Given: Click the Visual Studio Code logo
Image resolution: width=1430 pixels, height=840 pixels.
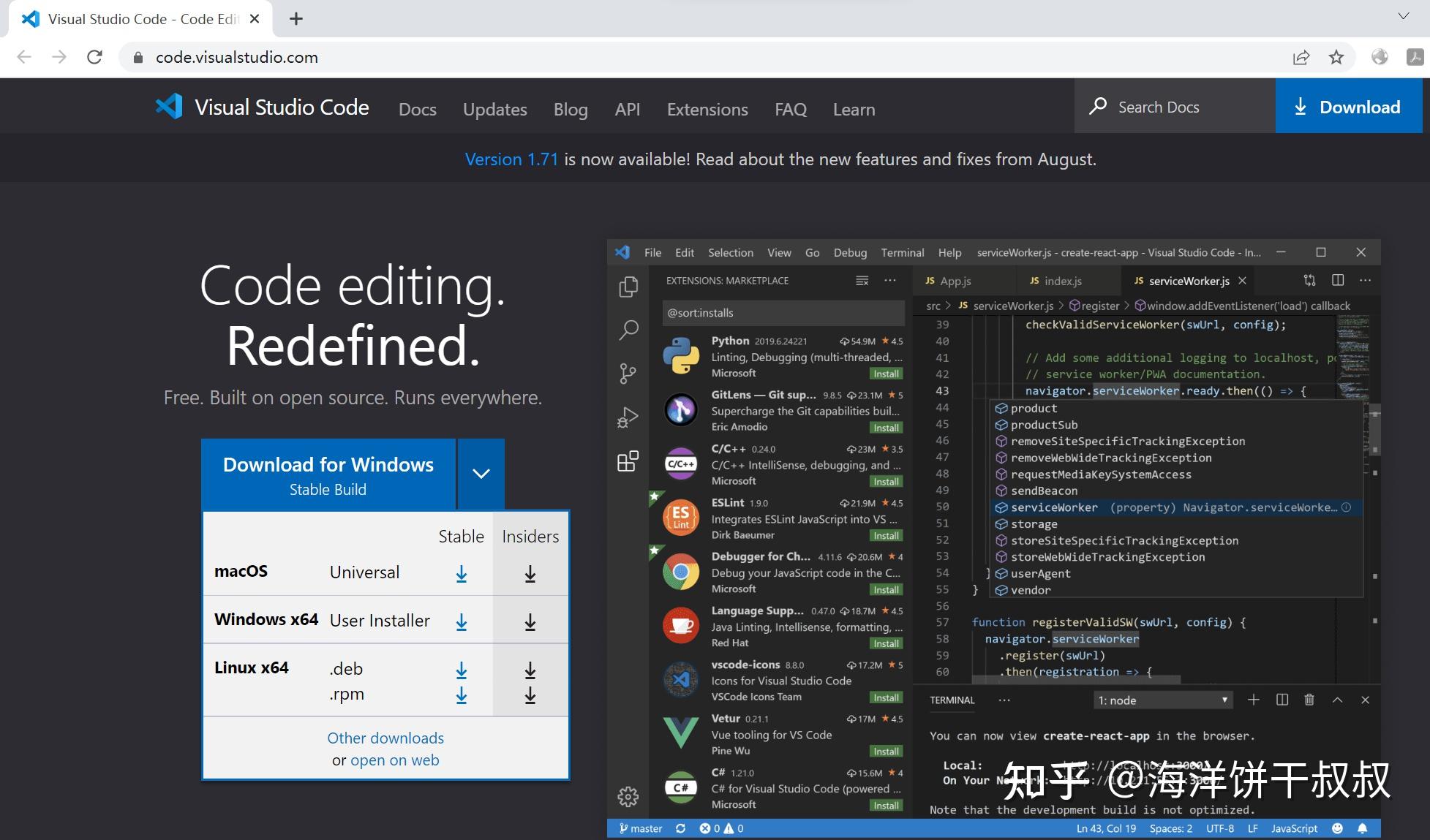Looking at the screenshot, I should coord(169,107).
